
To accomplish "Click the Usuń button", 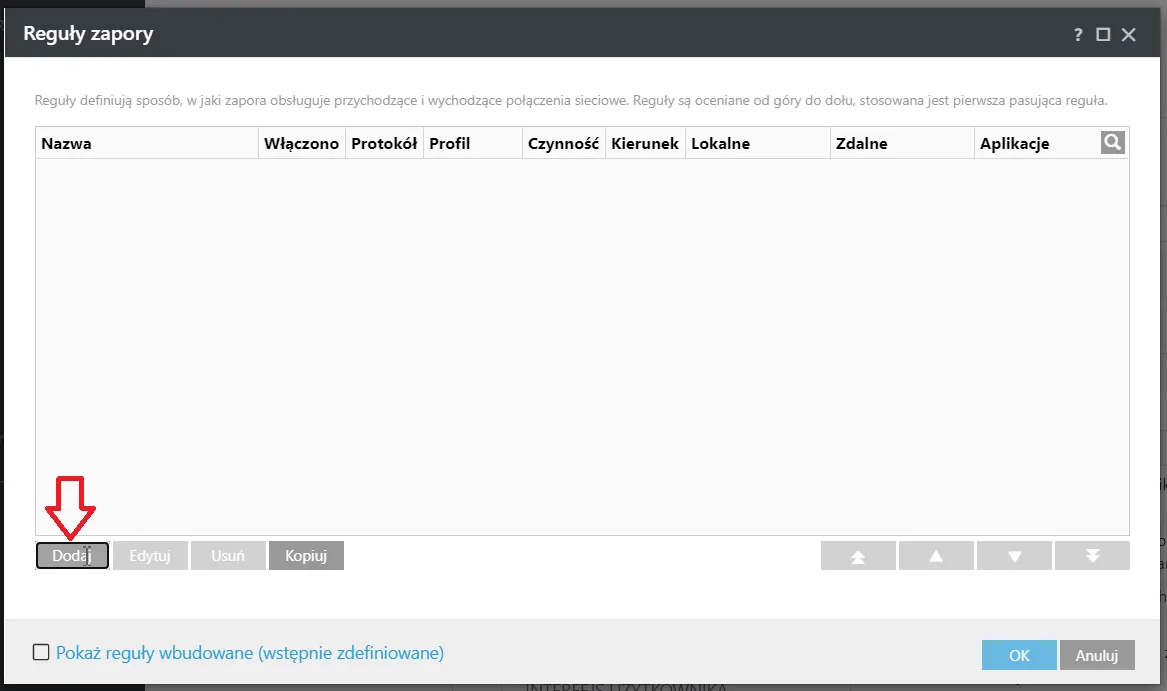I will click(228, 555).
